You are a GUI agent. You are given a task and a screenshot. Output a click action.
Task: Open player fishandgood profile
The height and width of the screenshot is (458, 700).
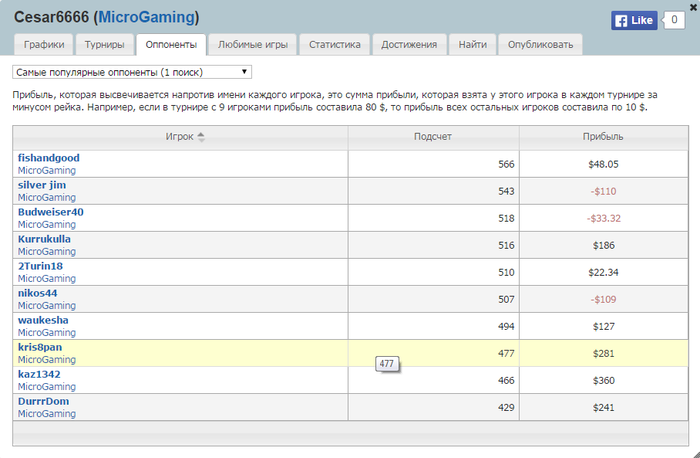[x=49, y=158]
